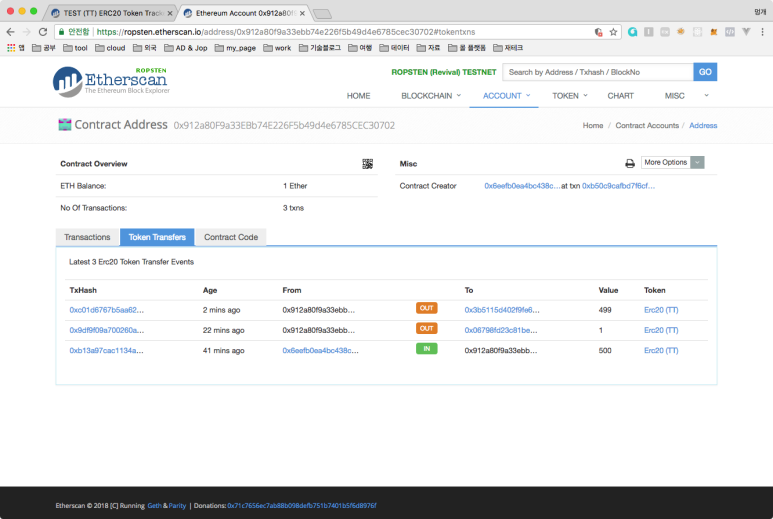Open the 'cloud' bookmarks folder

pyautogui.click(x=110, y=48)
